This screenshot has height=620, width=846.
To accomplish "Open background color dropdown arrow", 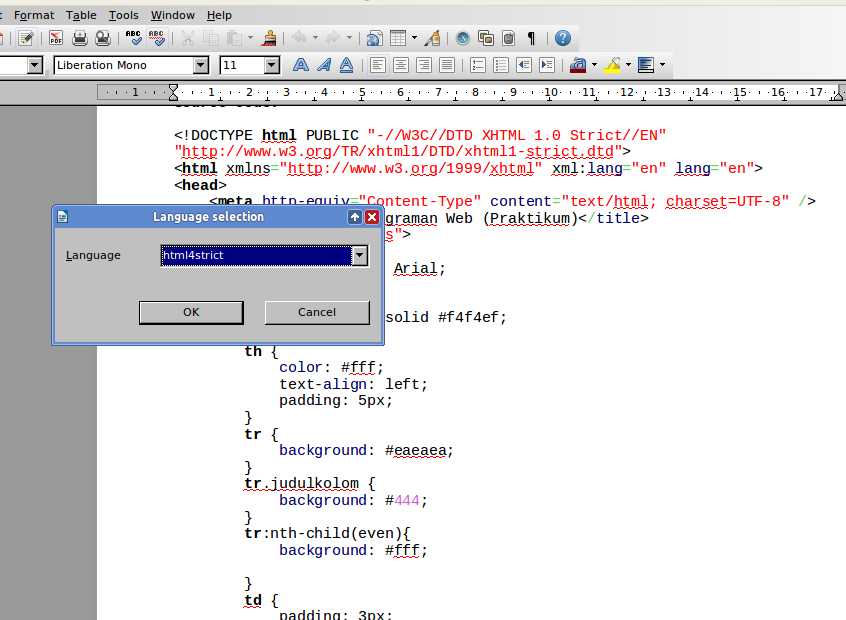I will (x=663, y=65).
